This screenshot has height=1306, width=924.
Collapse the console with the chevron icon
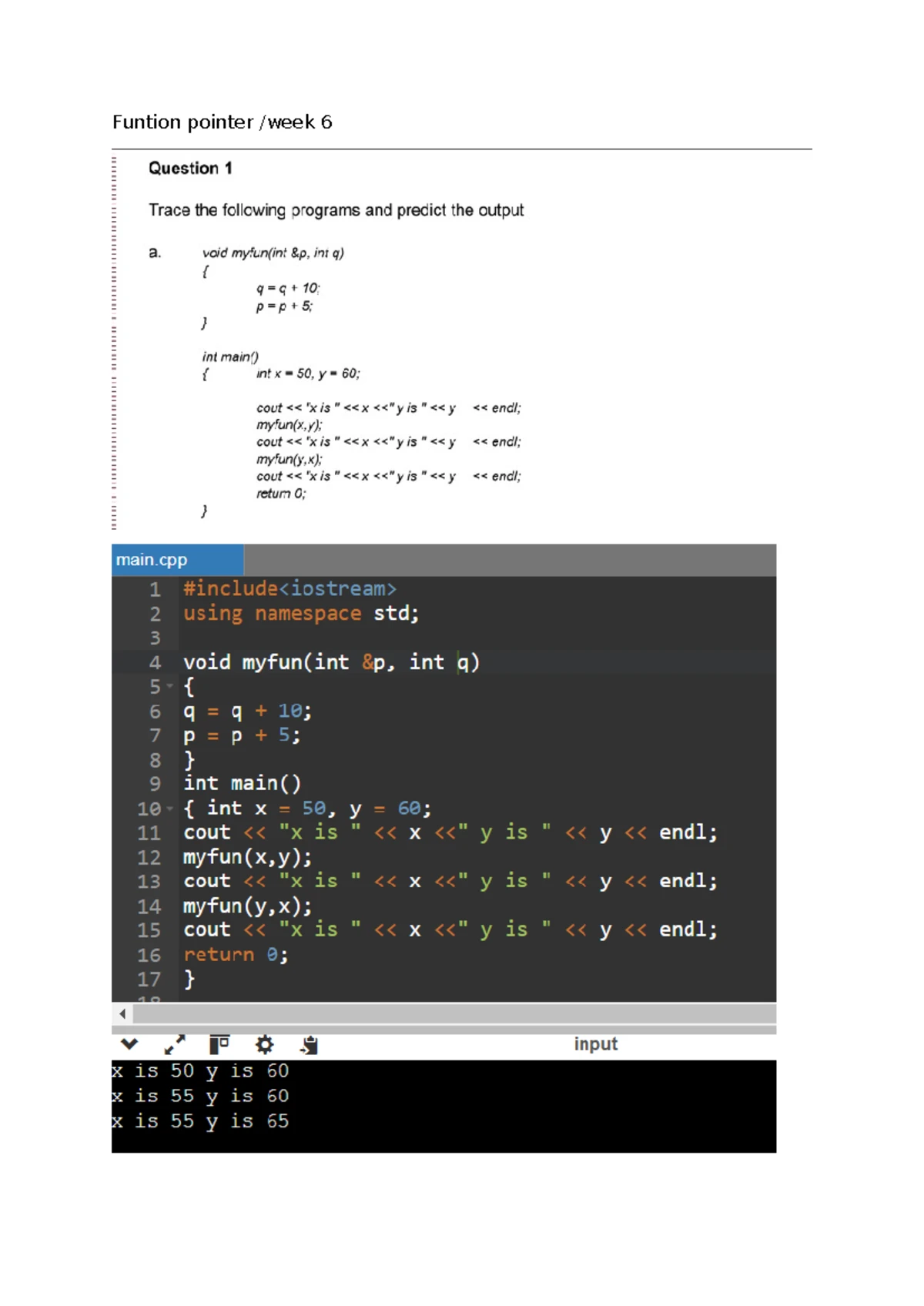pyautogui.click(x=129, y=1044)
